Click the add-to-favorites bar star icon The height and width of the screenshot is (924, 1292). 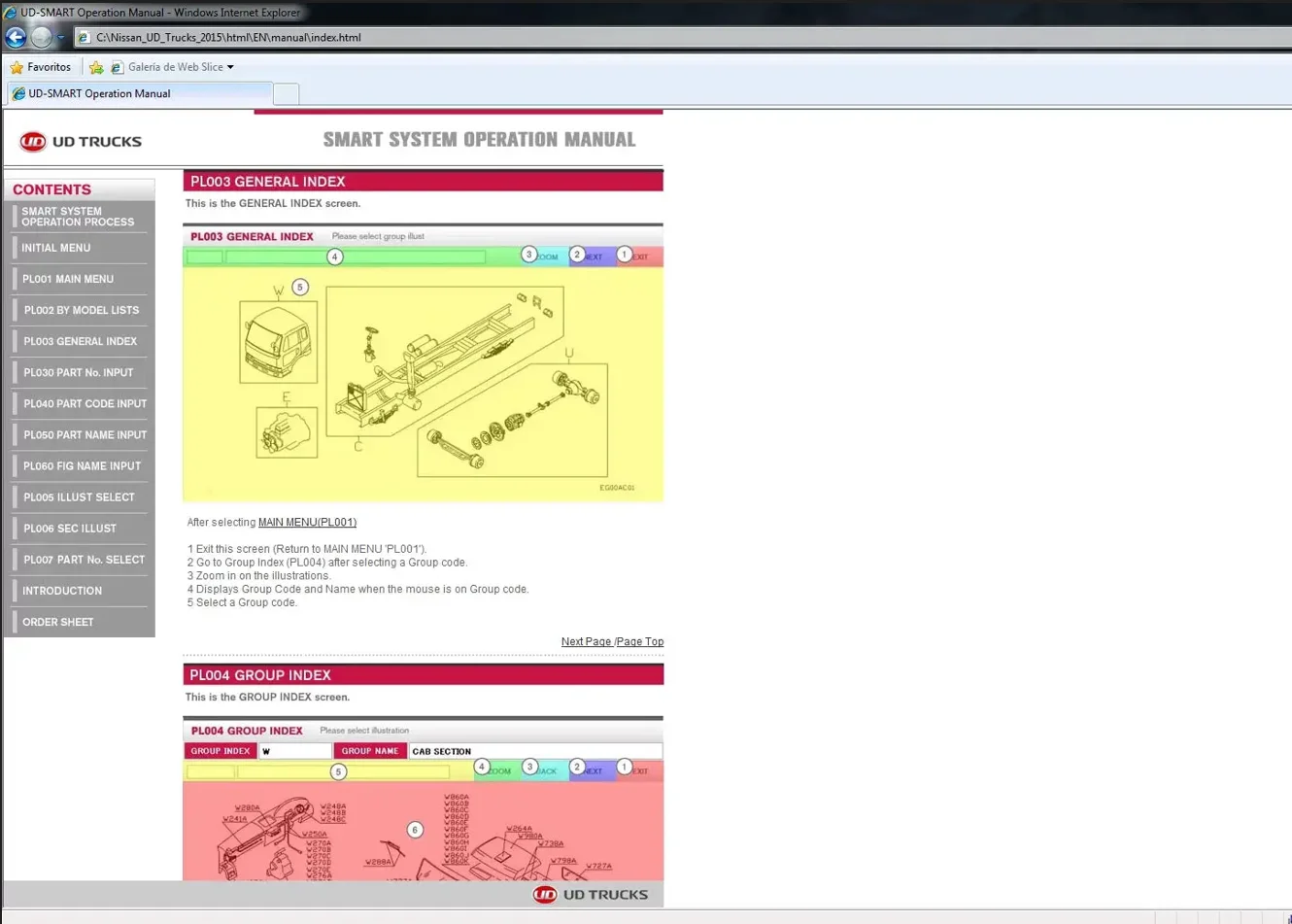click(x=96, y=67)
